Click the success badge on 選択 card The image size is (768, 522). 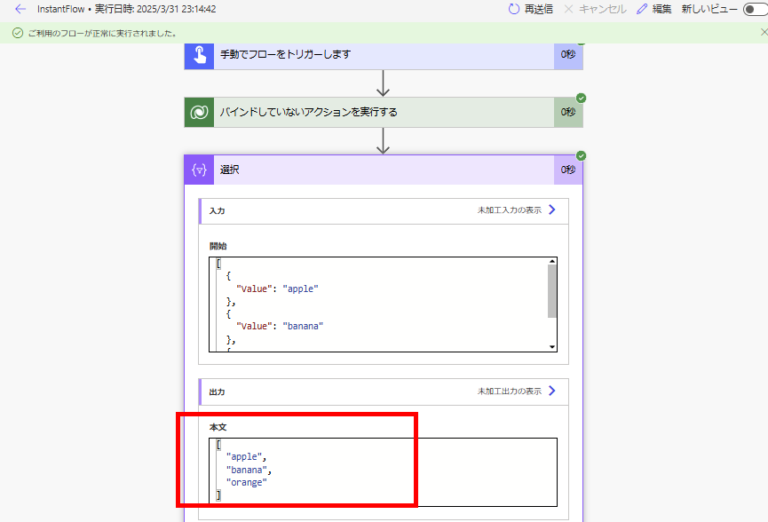coord(581,155)
